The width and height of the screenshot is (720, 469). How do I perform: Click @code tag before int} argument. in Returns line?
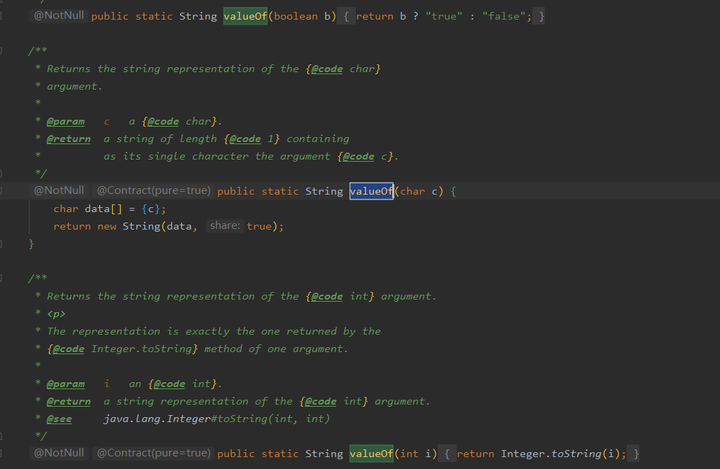click(x=327, y=297)
